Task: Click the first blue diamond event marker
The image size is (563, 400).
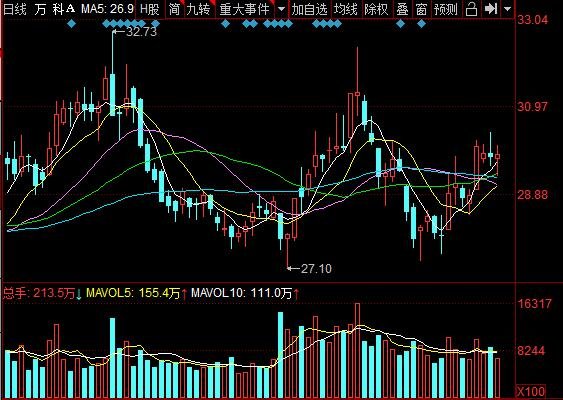Action: pos(72,24)
